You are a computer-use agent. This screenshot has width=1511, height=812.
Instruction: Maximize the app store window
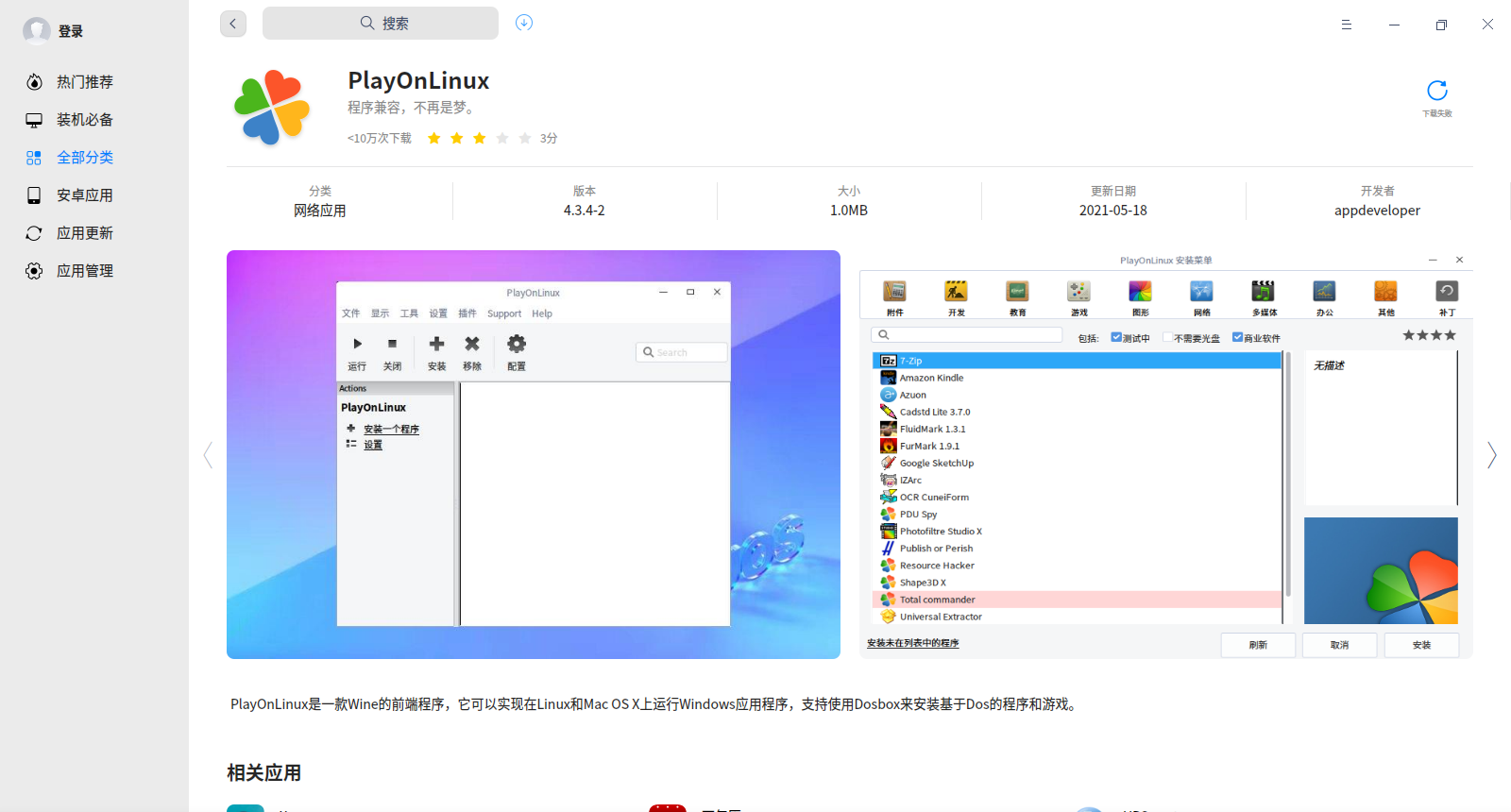click(x=1441, y=25)
